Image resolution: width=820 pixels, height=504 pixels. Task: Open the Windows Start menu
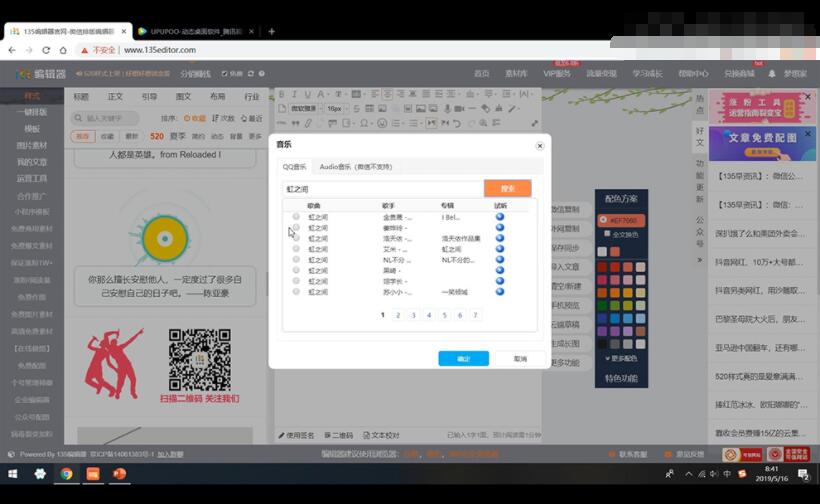pos(13,474)
